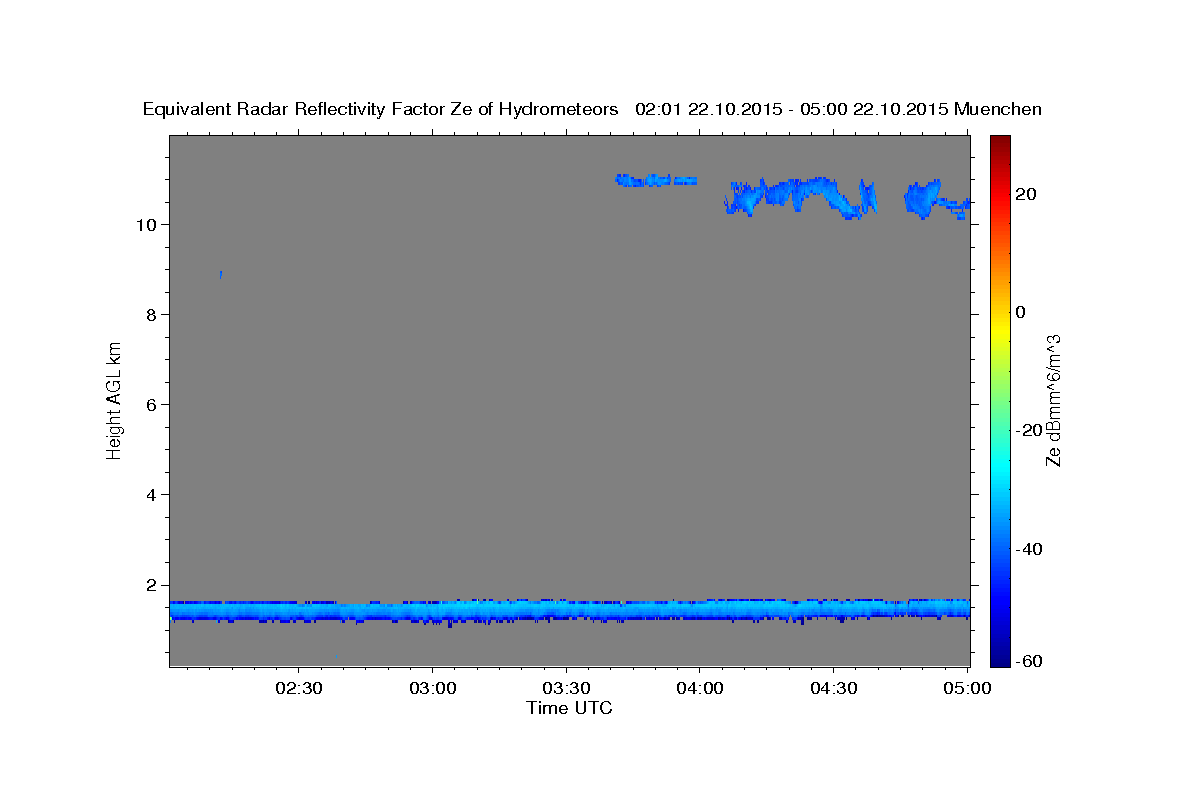Click the '03:00' time tick label

(x=433, y=689)
